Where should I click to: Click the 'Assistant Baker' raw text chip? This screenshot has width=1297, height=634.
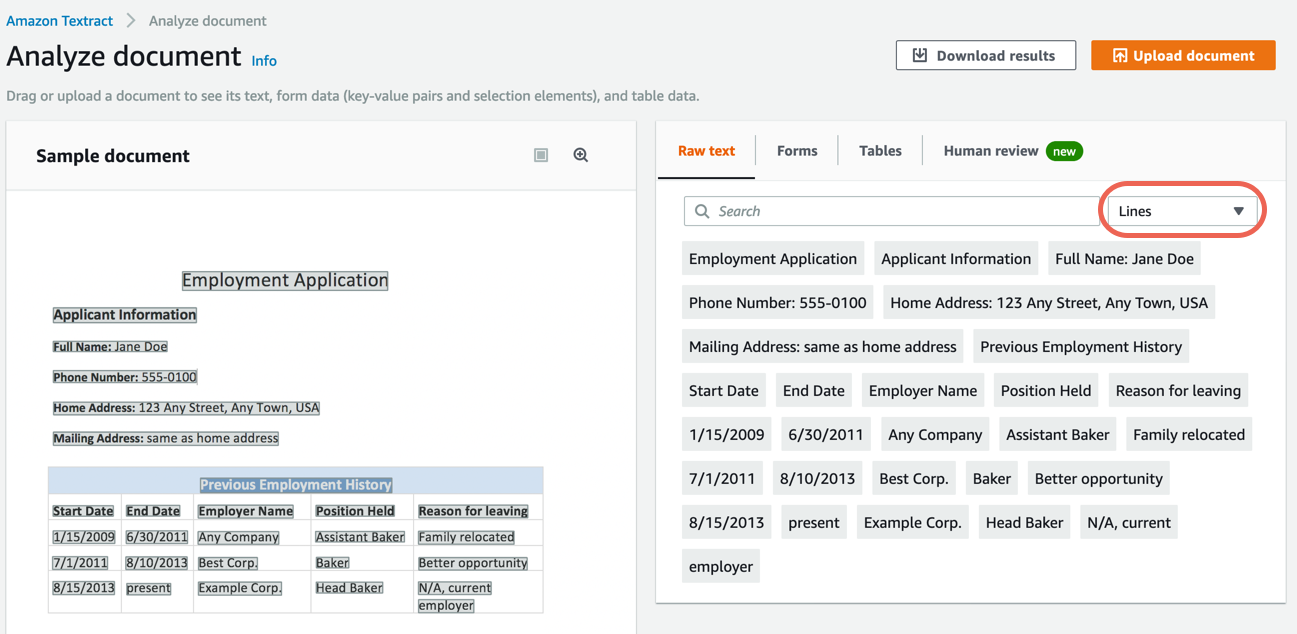point(1058,435)
